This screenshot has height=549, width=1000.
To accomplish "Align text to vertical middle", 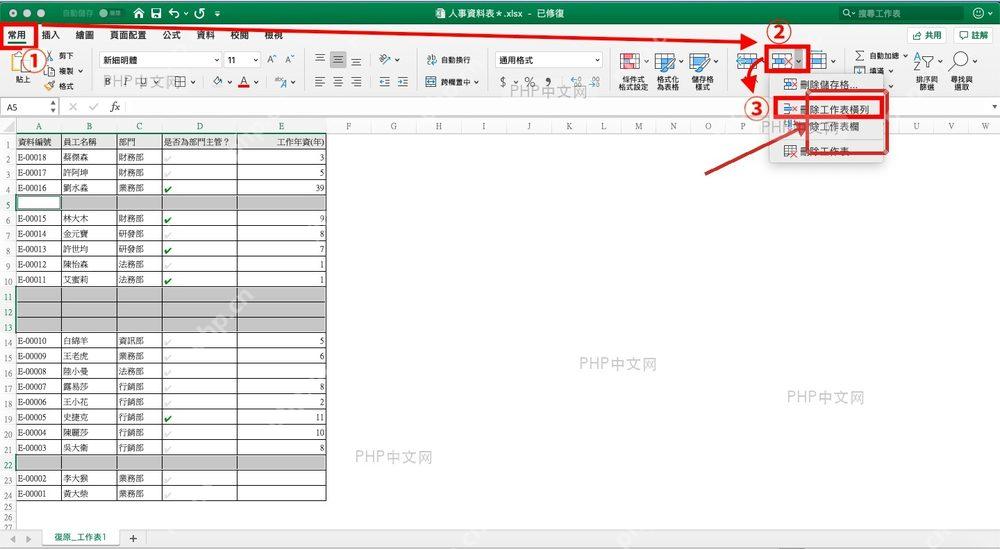I will [338, 60].
